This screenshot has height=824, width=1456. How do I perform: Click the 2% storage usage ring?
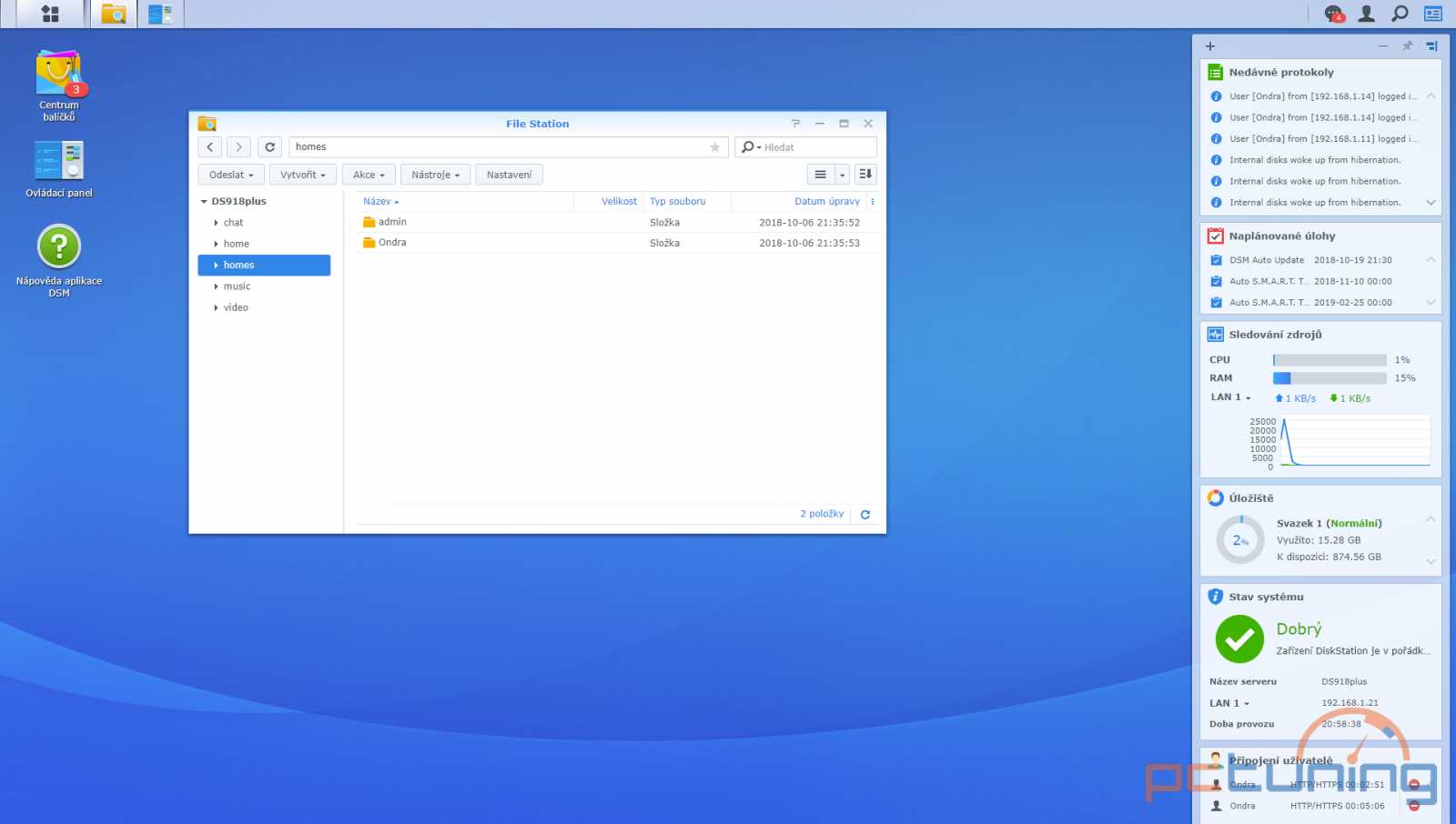[x=1240, y=540]
